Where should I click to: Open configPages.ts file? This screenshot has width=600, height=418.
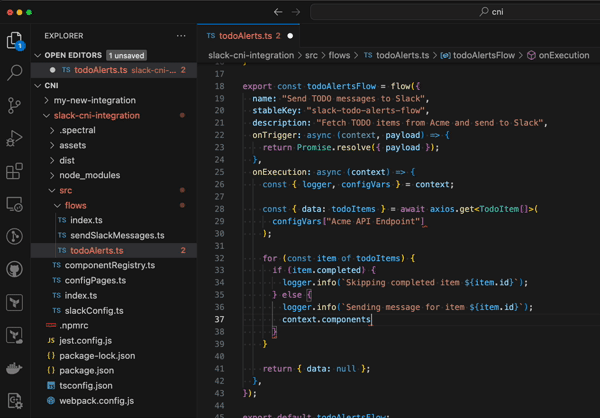[x=114, y=281]
